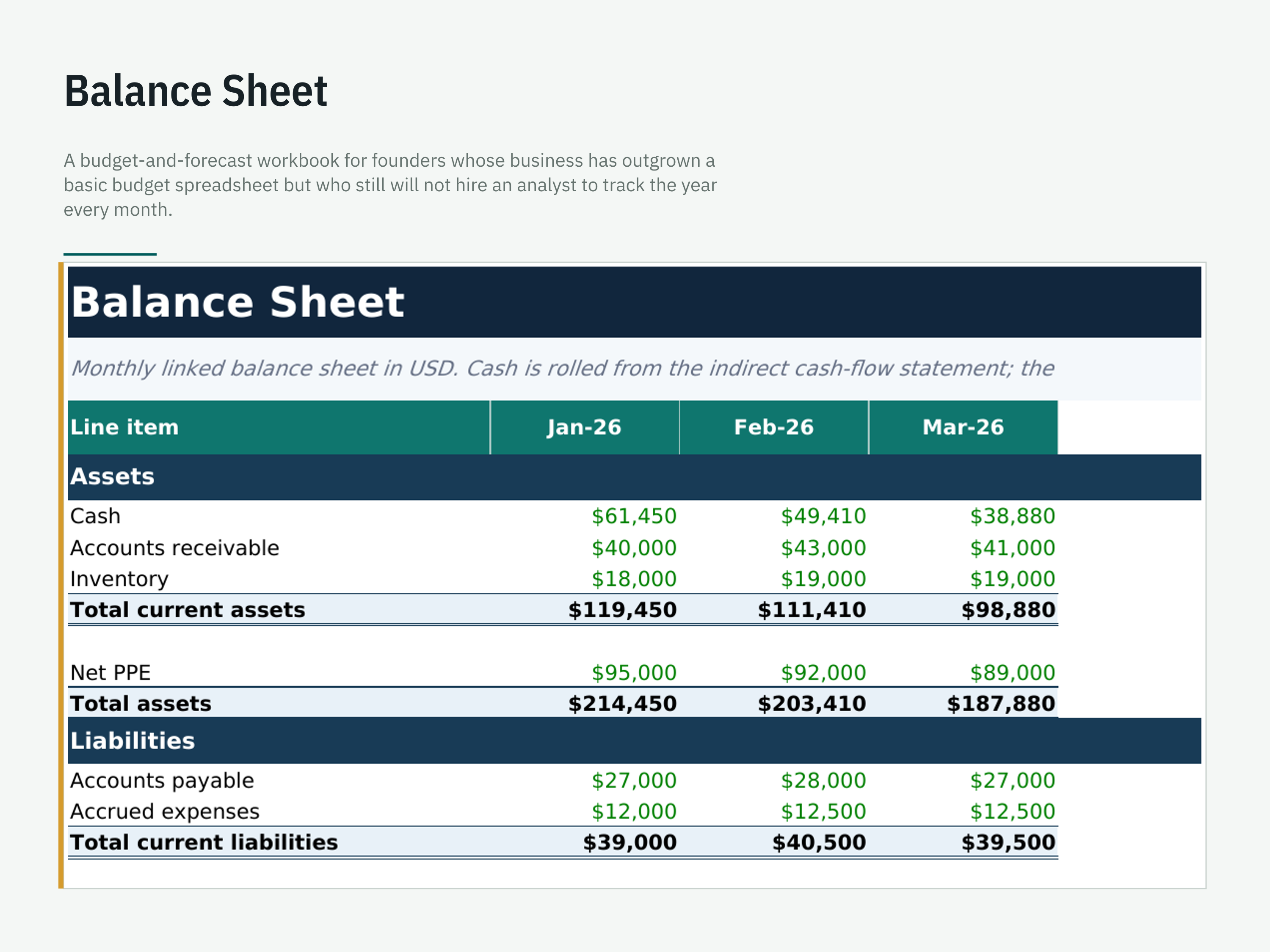Click the Inventory row label

[119, 579]
